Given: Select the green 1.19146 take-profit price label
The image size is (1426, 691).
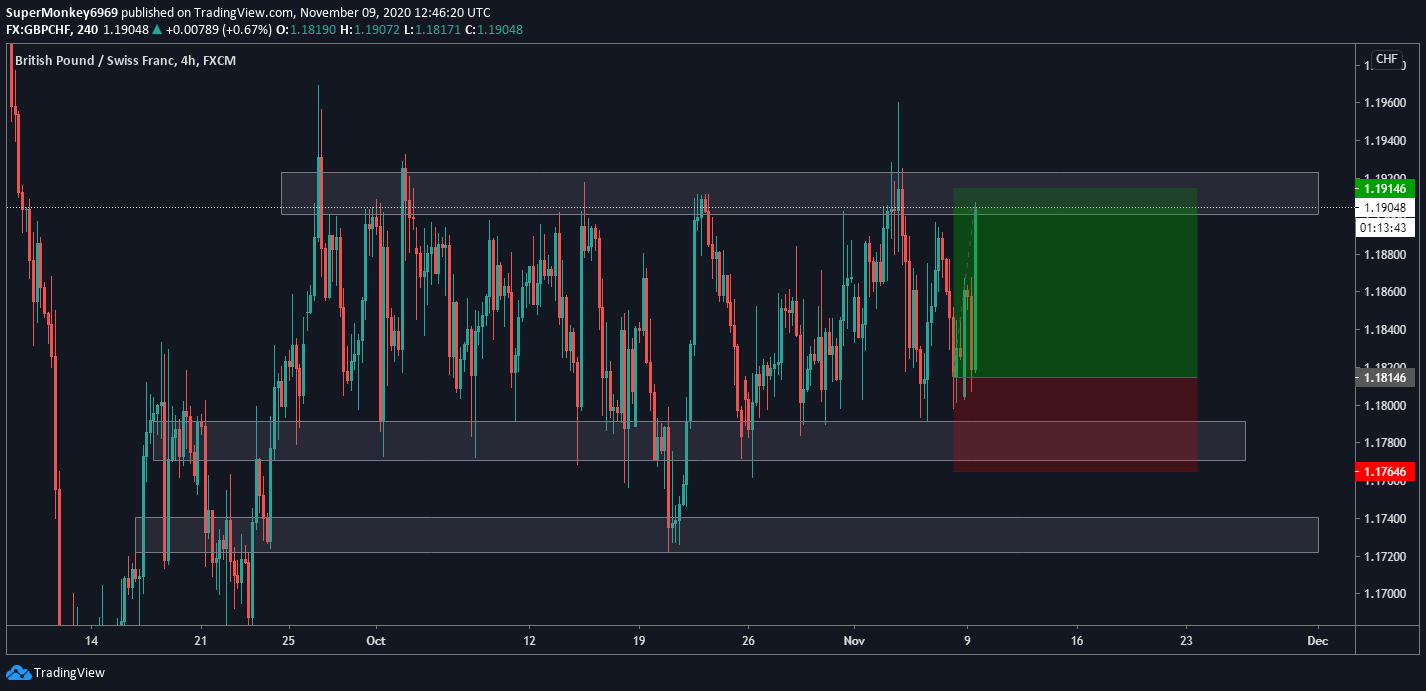Looking at the screenshot, I should (x=1385, y=188).
